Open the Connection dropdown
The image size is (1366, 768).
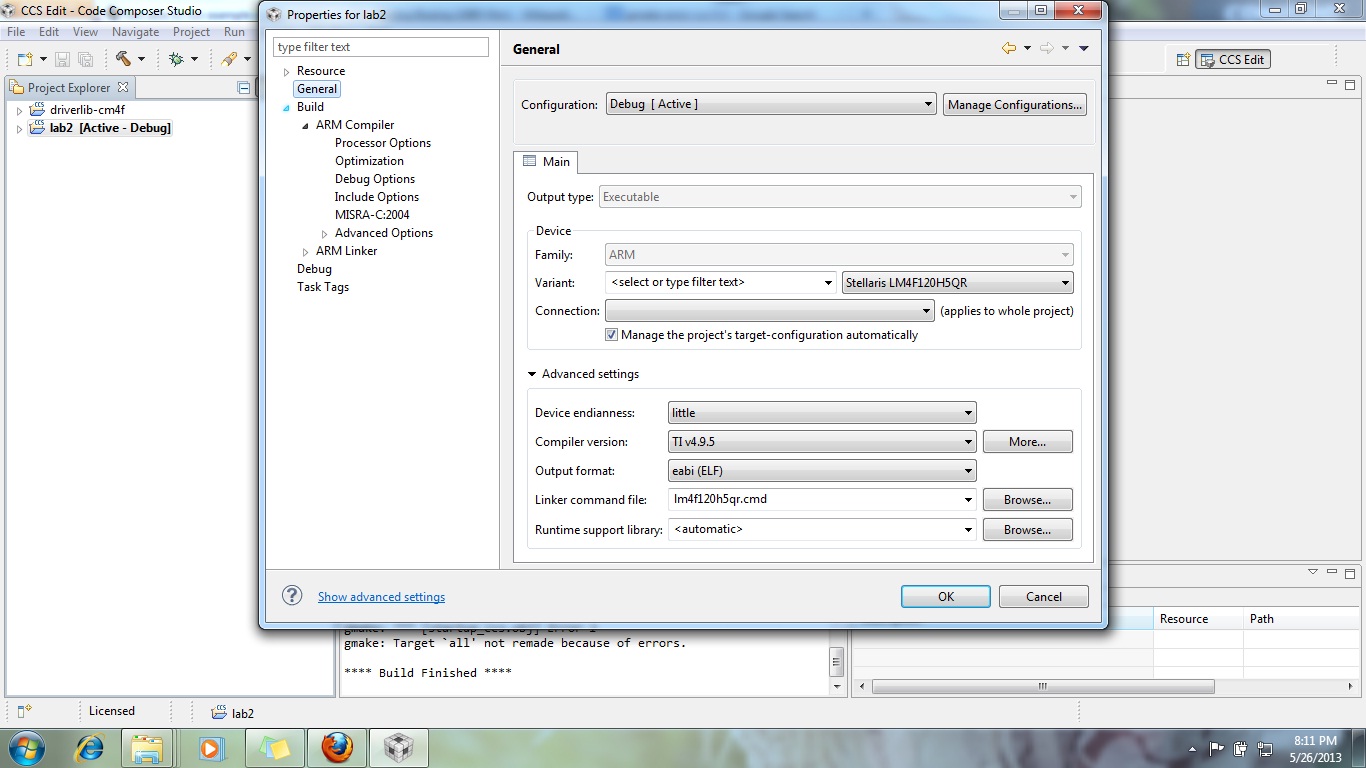pos(770,311)
